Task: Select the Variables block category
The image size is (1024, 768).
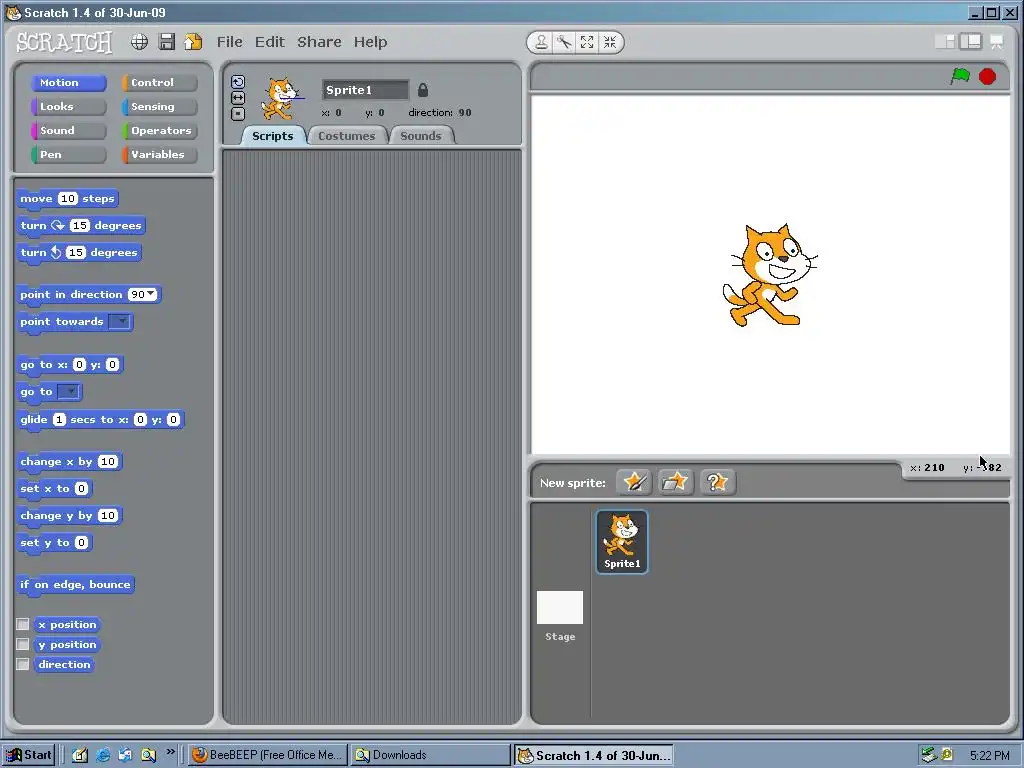Action: [159, 155]
